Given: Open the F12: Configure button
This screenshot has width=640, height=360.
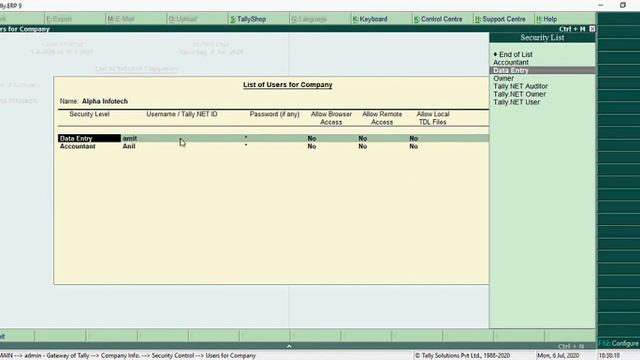Looking at the screenshot, I should (x=618, y=343).
